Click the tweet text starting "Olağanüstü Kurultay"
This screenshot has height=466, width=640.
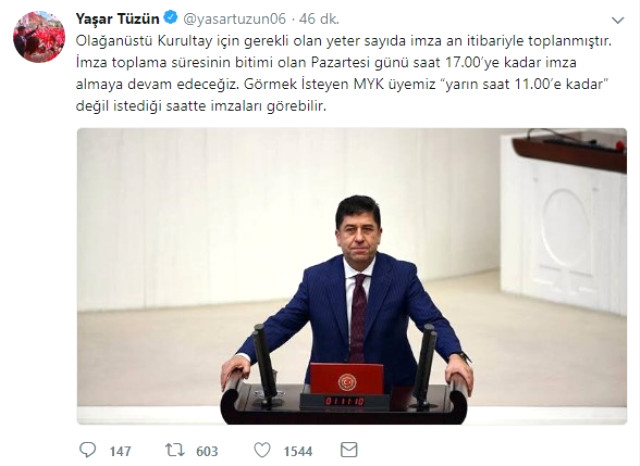pyautogui.click(x=343, y=74)
